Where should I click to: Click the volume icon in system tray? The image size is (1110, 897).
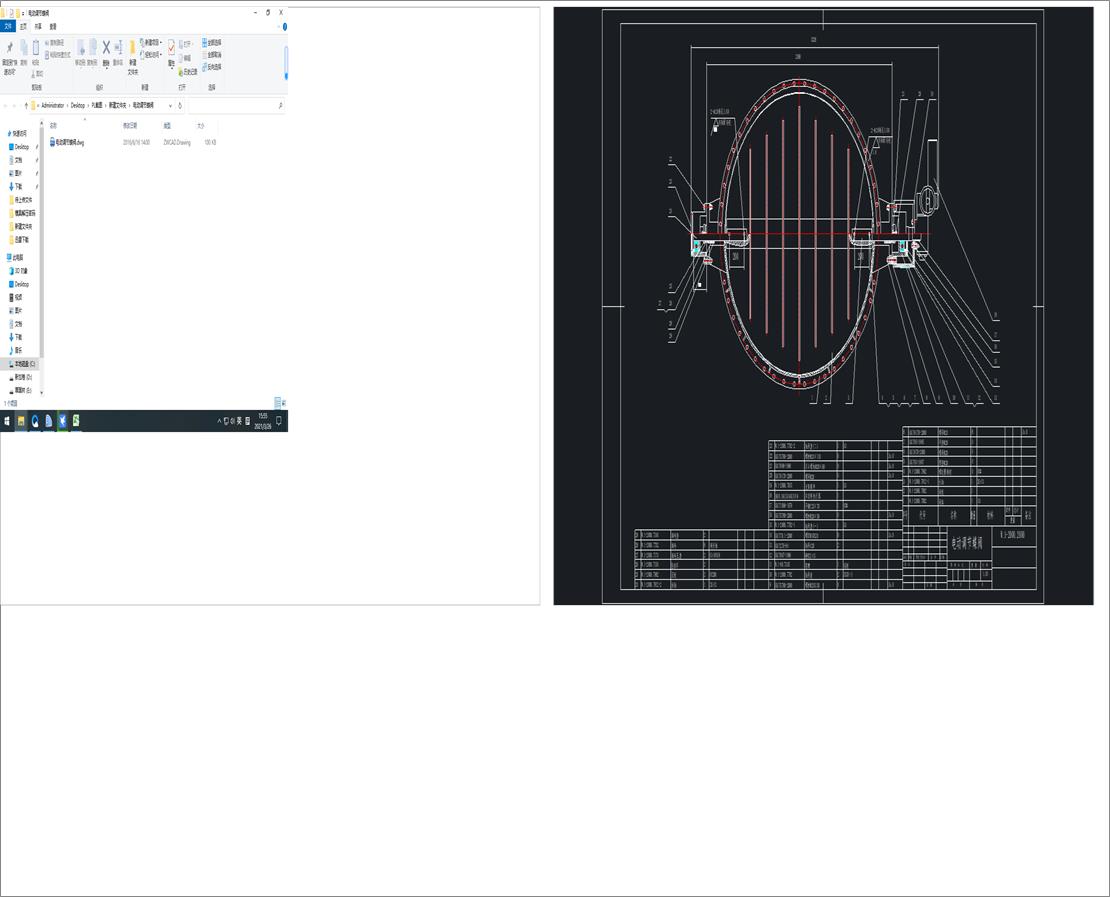point(232,421)
